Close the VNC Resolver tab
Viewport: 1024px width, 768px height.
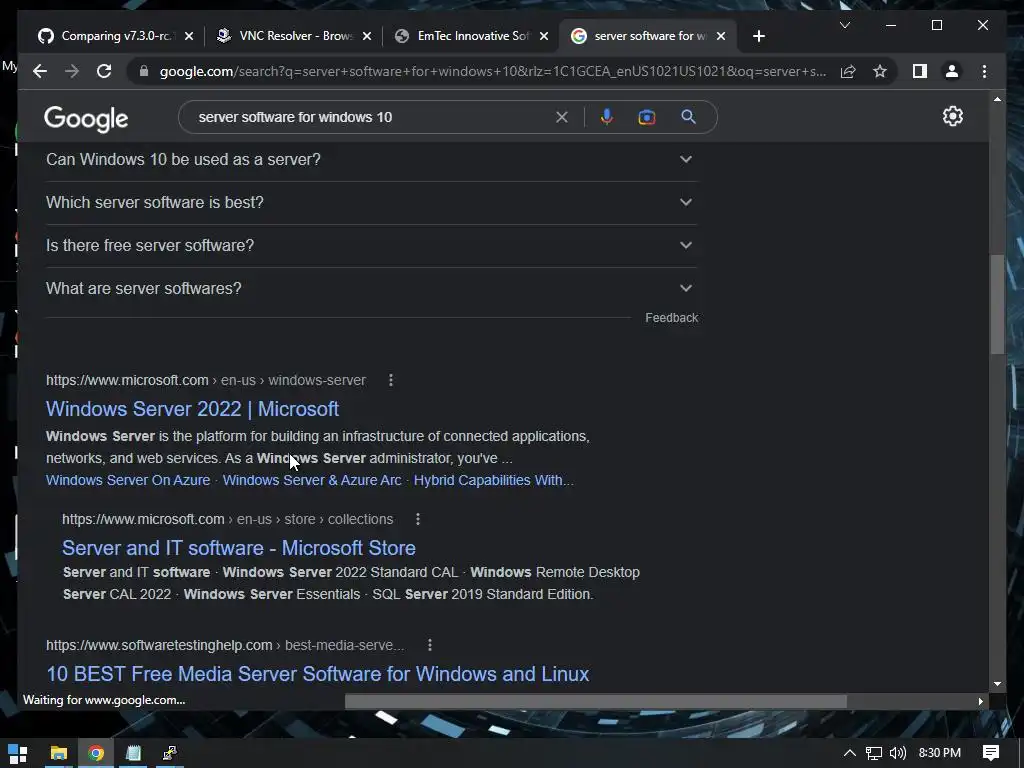pyautogui.click(x=367, y=36)
